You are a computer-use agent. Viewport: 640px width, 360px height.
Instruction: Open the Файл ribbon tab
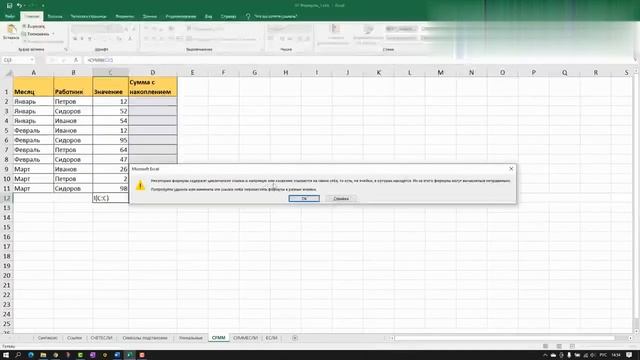[x=10, y=16]
